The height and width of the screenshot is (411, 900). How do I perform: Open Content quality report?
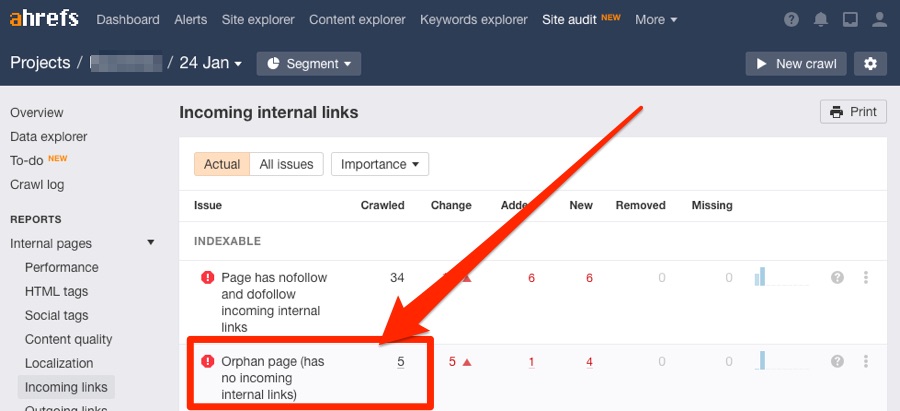(68, 340)
